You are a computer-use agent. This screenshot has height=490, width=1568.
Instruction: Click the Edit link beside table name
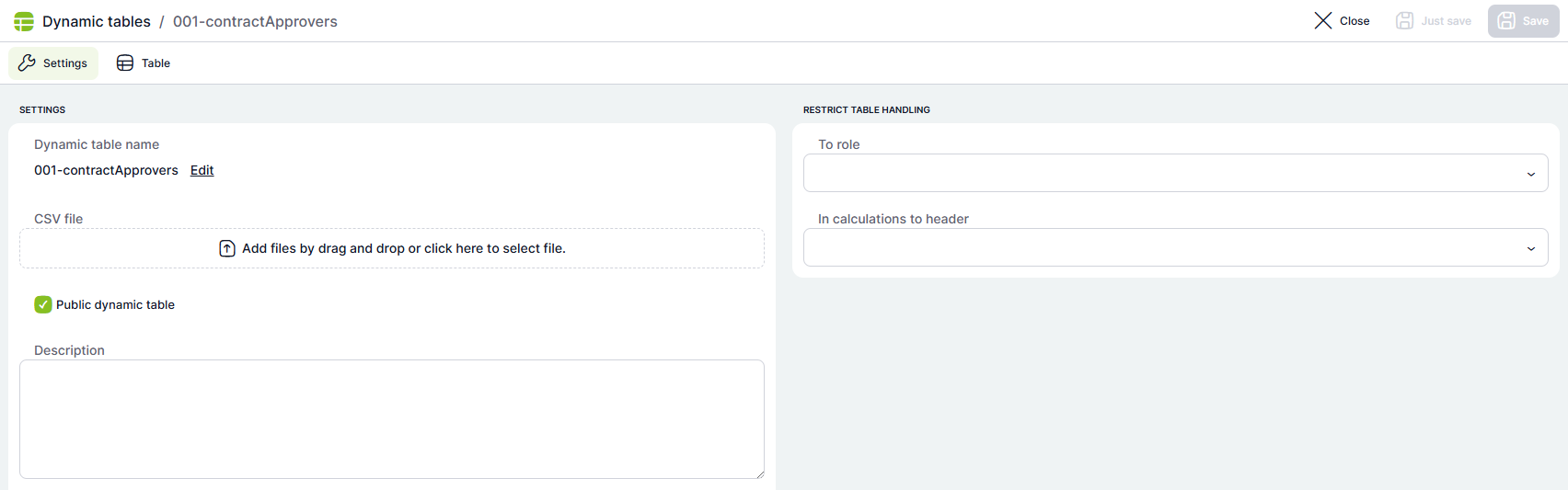click(x=202, y=170)
